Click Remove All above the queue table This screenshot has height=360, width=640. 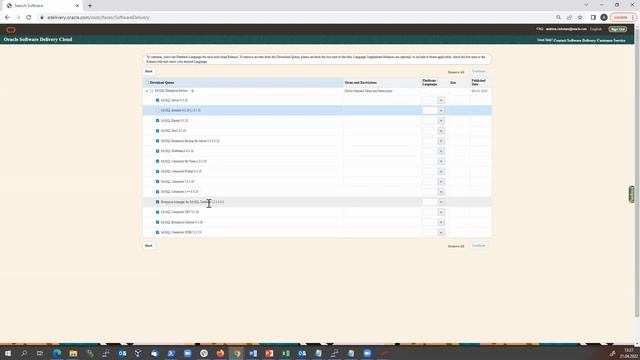456,72
